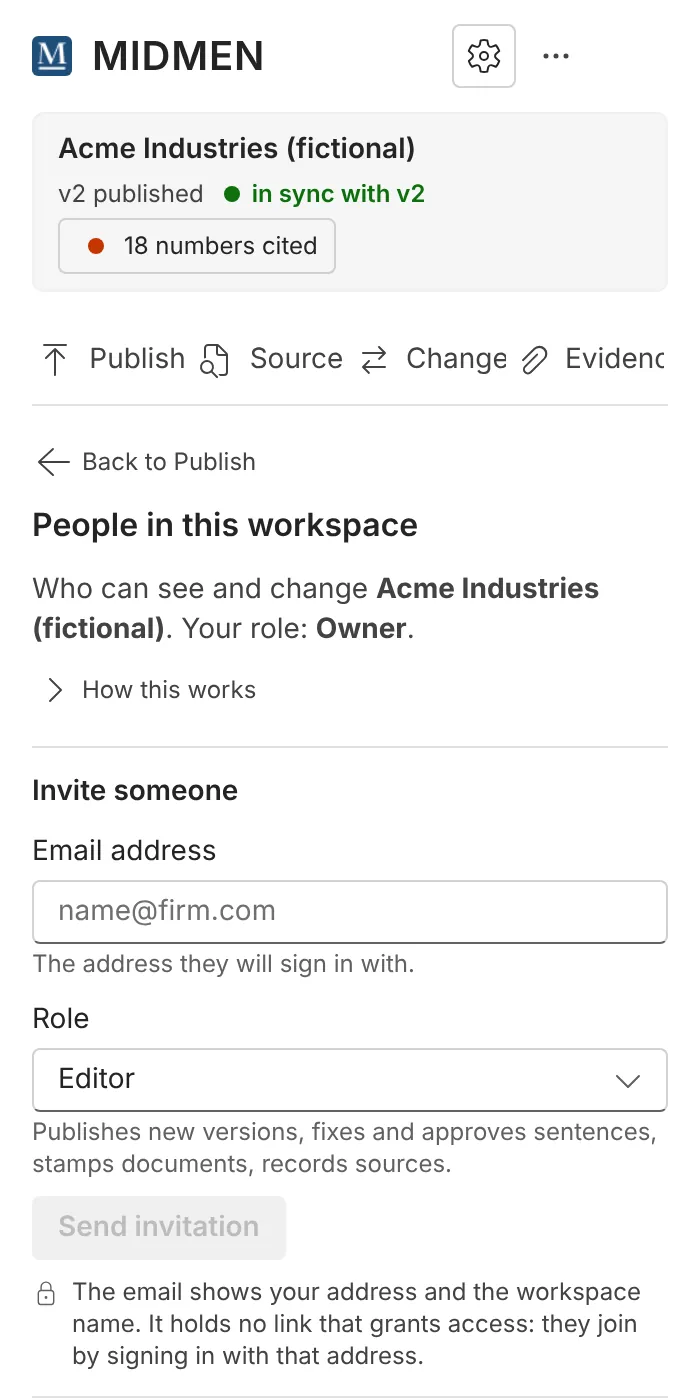Click the Role dropdown chevron arrow
The image size is (700, 1400).
pos(628,1080)
